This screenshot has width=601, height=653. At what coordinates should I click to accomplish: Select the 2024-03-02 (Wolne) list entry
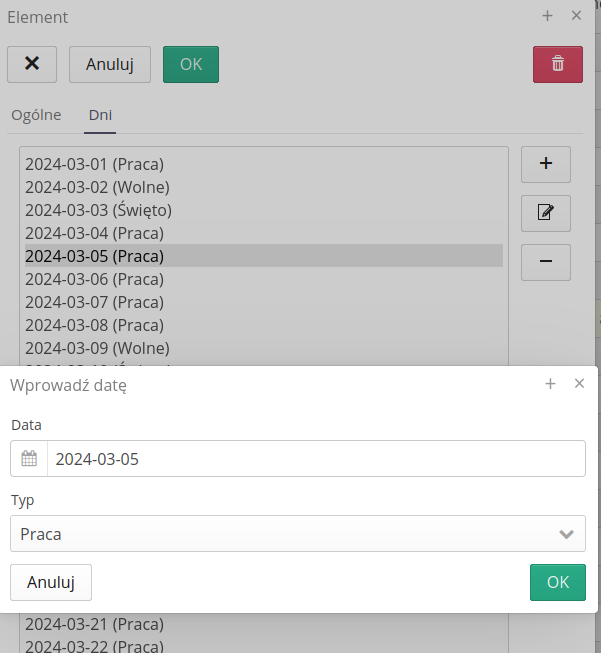97,187
